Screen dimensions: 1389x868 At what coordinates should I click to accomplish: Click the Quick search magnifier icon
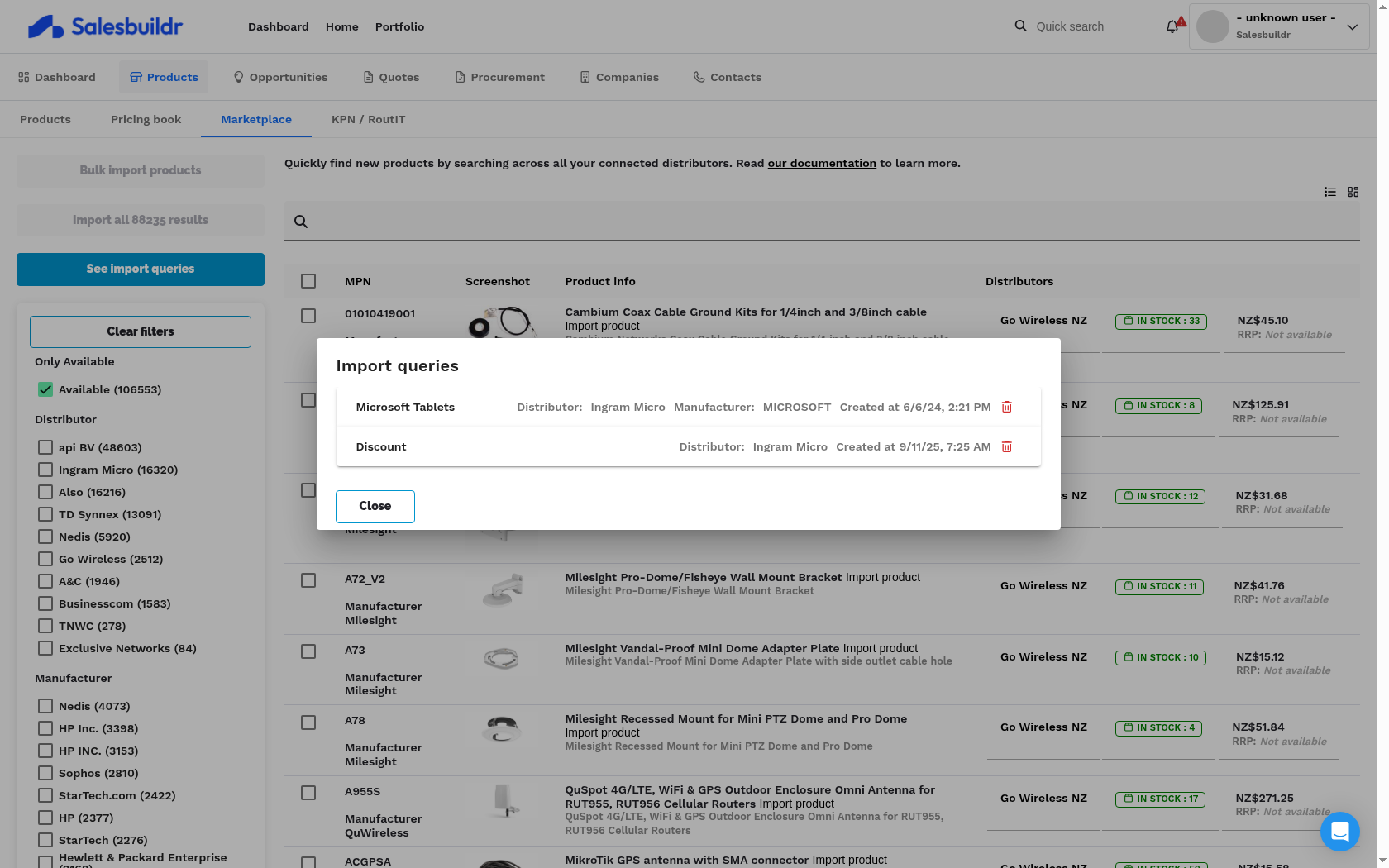(x=1021, y=26)
